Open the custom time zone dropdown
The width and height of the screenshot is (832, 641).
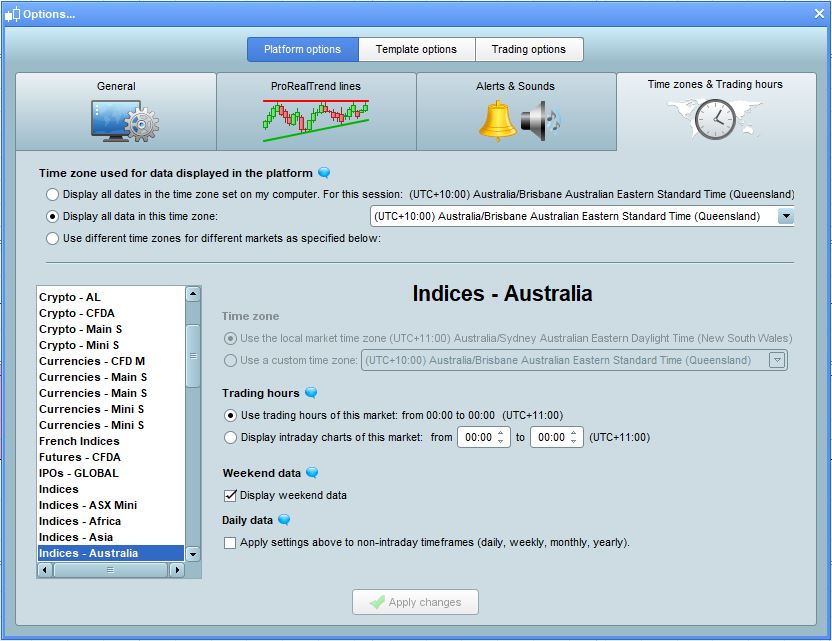pyautogui.click(x=777, y=360)
